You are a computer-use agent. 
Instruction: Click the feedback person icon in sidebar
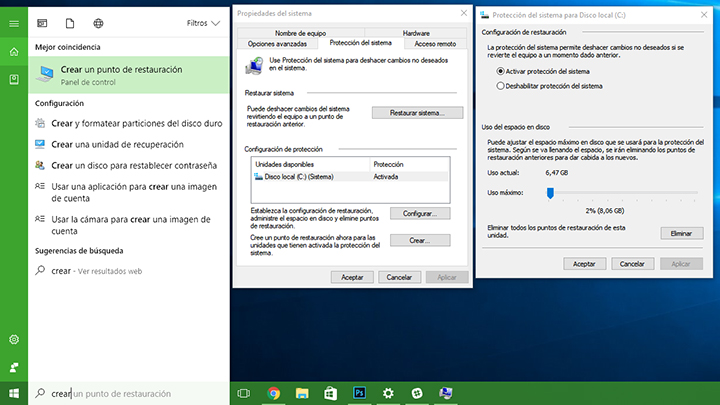tap(14, 367)
